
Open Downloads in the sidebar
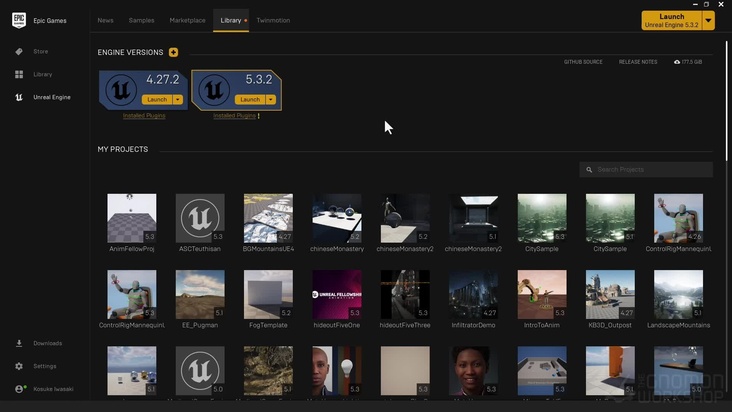(x=47, y=343)
